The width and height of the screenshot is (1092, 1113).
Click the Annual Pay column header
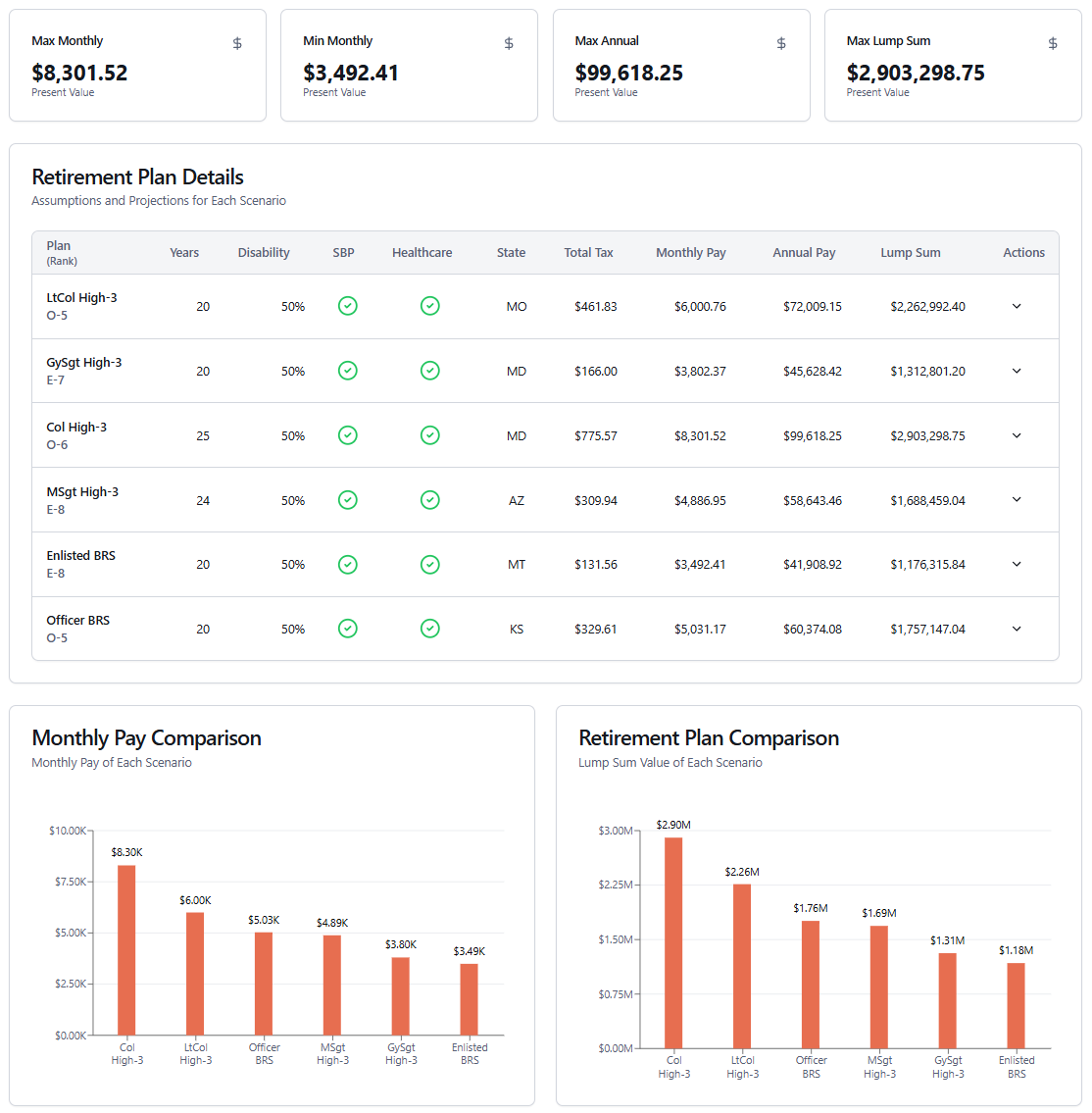pyautogui.click(x=804, y=253)
